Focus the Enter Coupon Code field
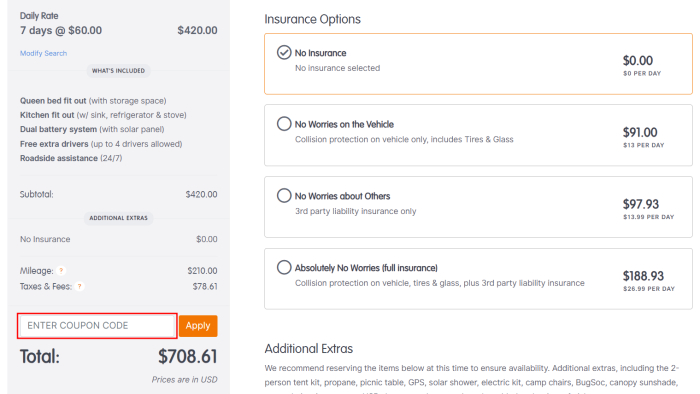Screen dimensions: 700x394 [97, 326]
